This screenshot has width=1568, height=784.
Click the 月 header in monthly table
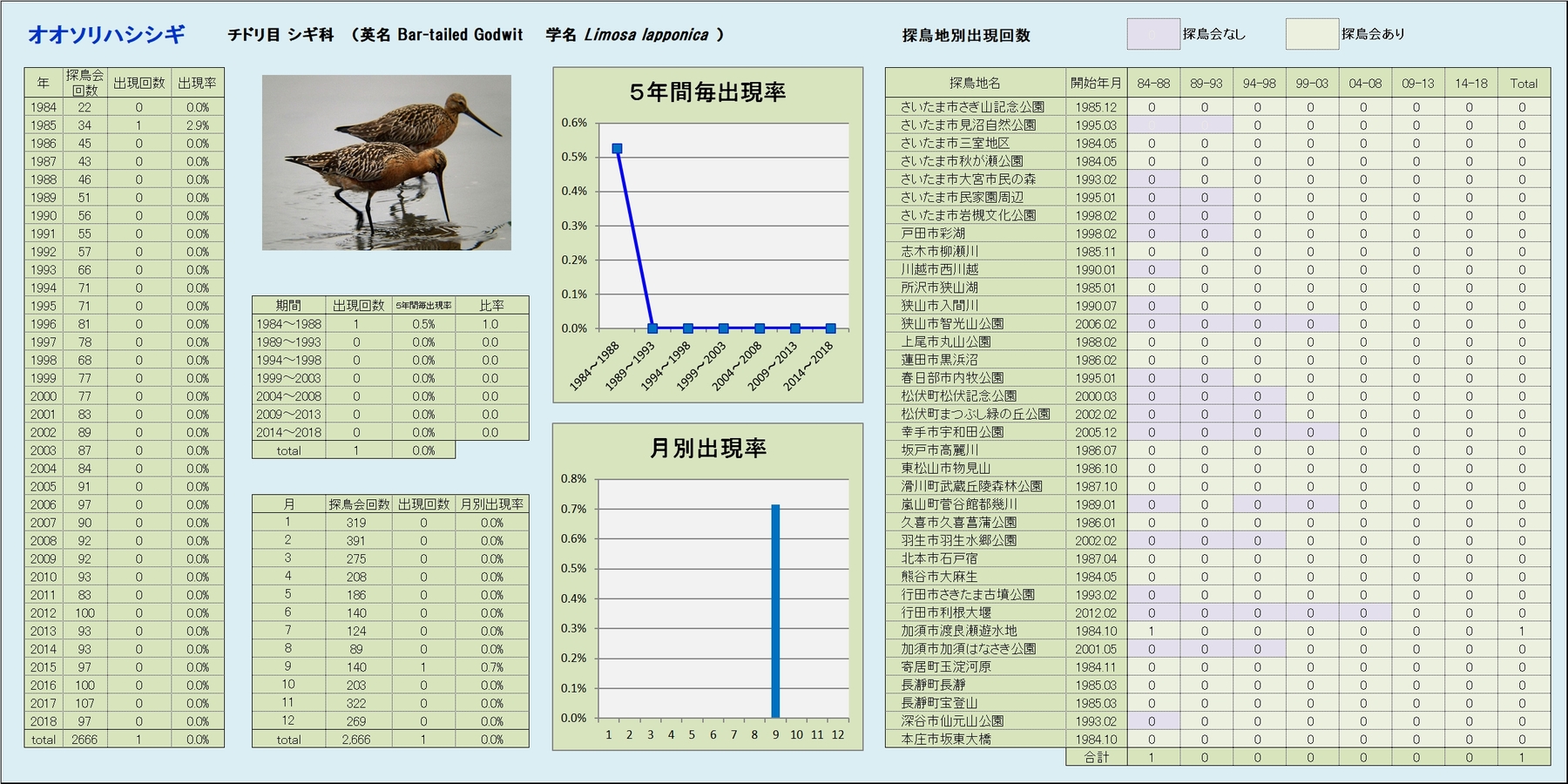[x=288, y=504]
